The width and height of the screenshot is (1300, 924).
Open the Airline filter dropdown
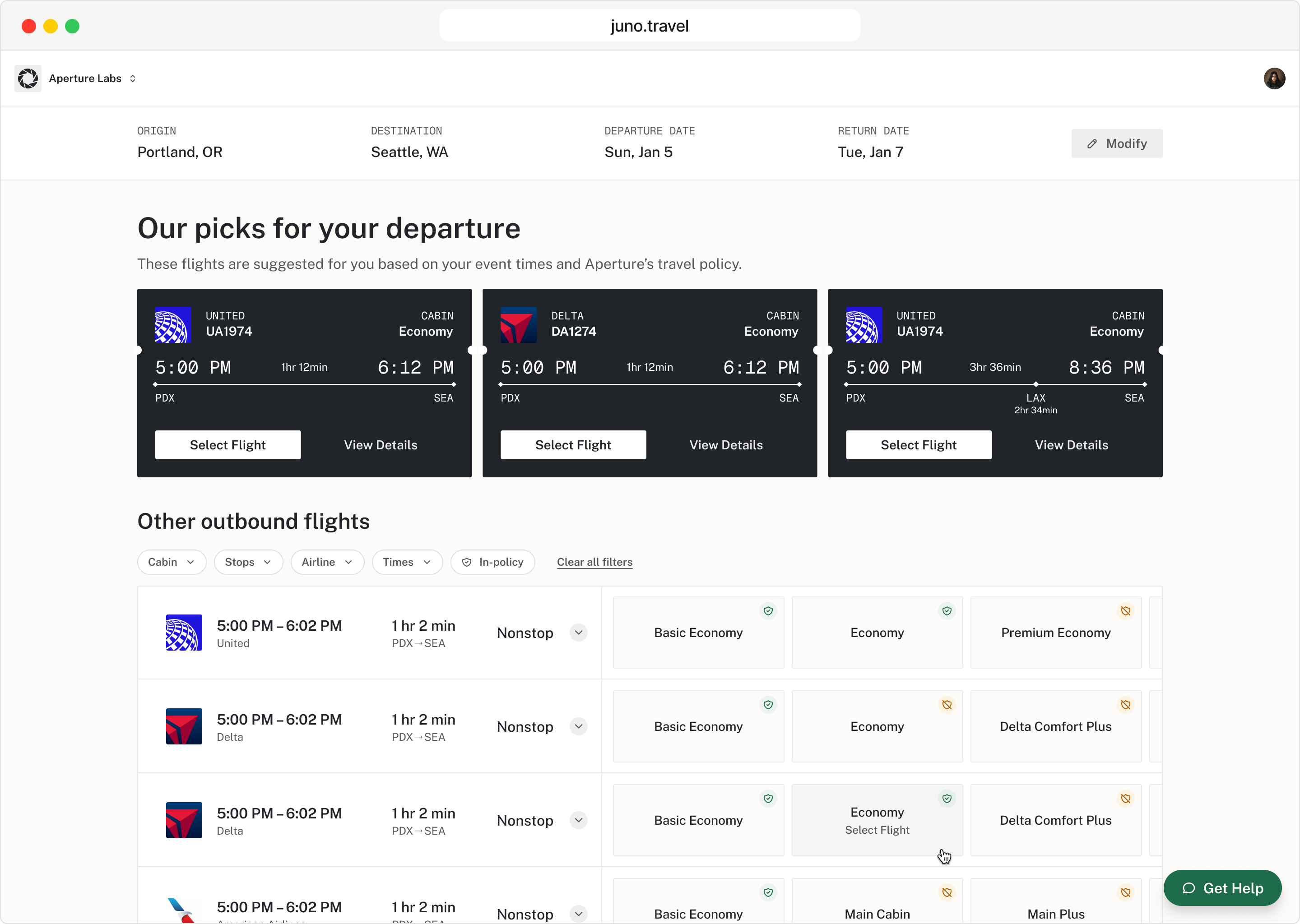(327, 562)
